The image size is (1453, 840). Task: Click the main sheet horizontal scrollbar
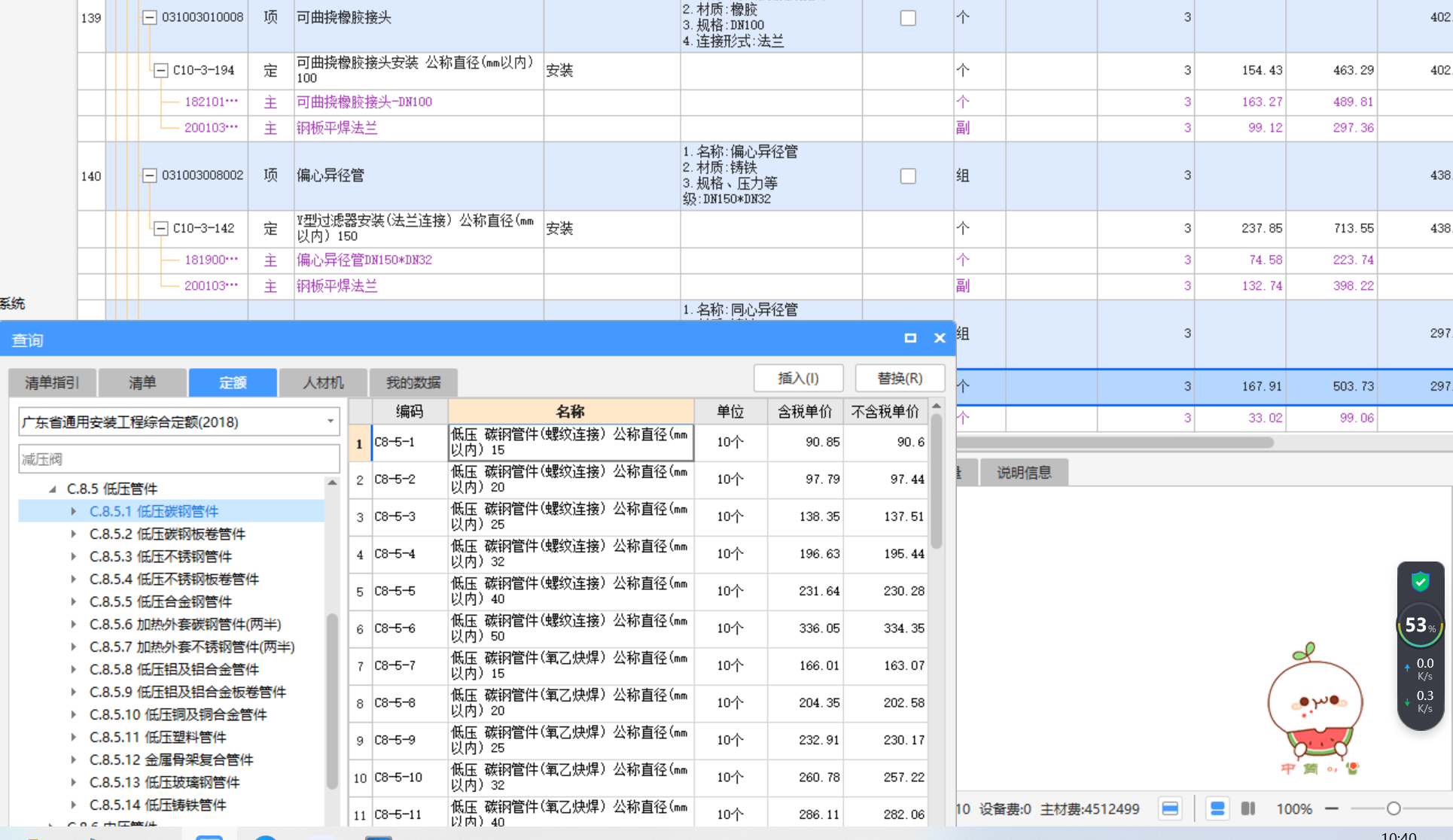[x=1116, y=443]
